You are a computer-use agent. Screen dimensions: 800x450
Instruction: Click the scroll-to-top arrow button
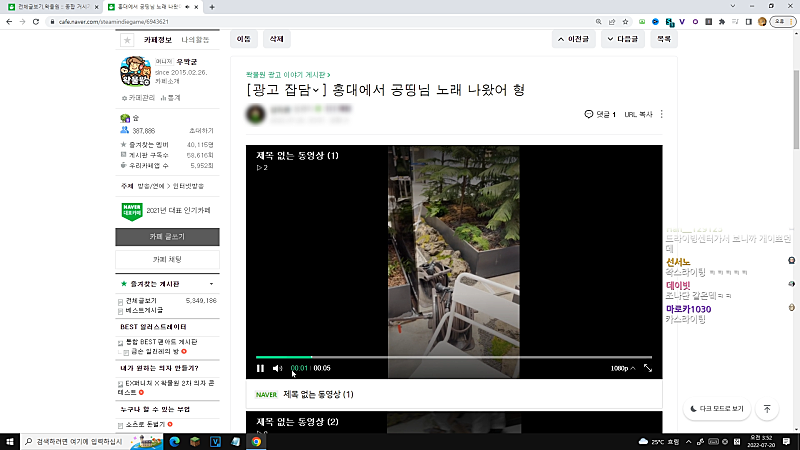(767, 409)
